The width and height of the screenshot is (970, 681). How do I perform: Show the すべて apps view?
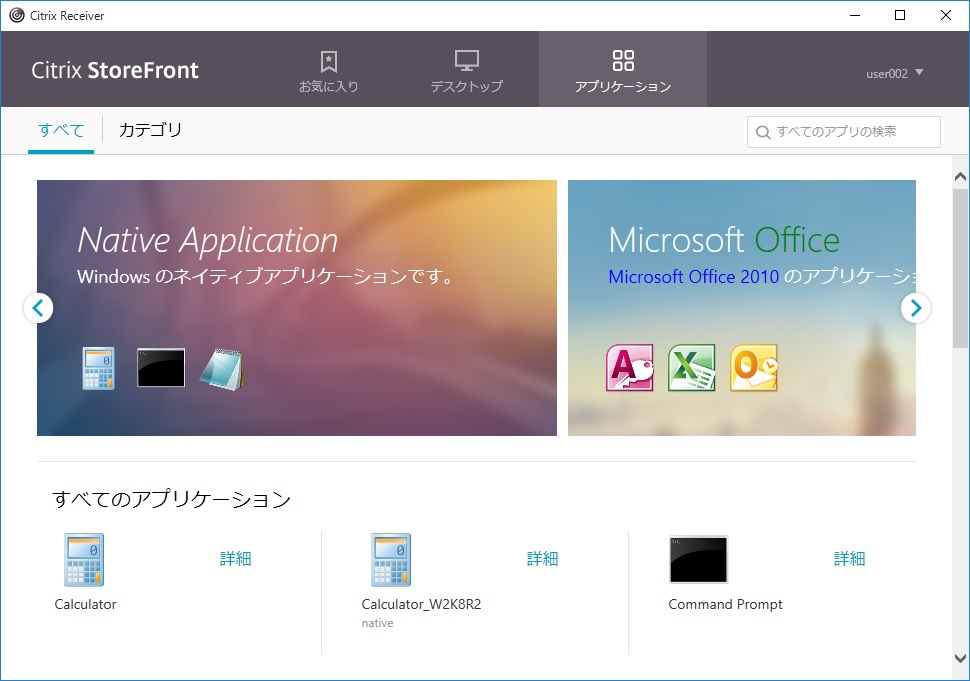[61, 130]
